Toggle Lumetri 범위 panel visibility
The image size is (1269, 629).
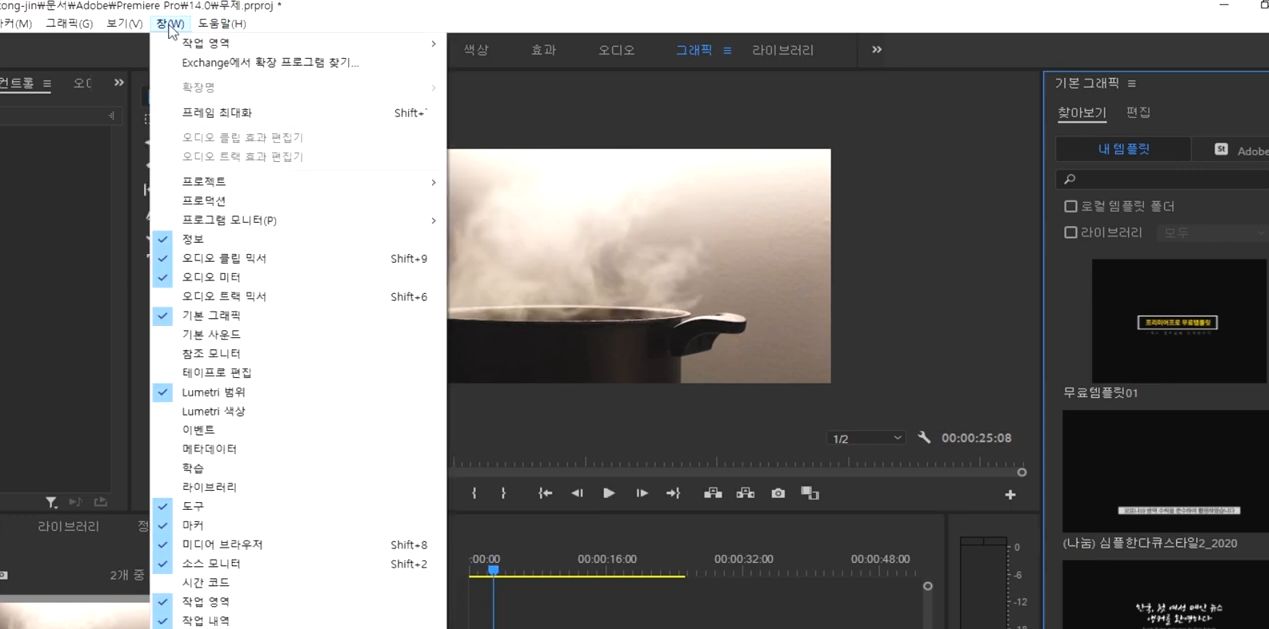(x=298, y=392)
